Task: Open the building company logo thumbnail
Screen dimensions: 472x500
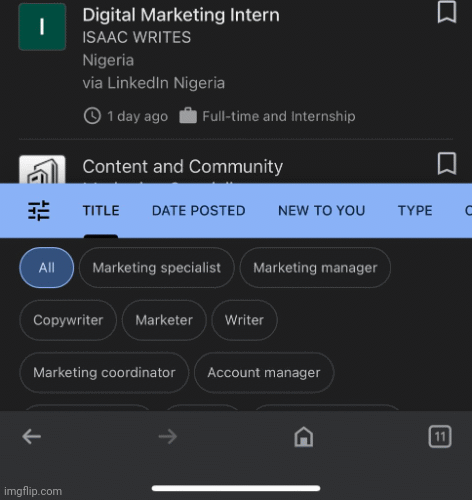Action: click(x=42, y=169)
